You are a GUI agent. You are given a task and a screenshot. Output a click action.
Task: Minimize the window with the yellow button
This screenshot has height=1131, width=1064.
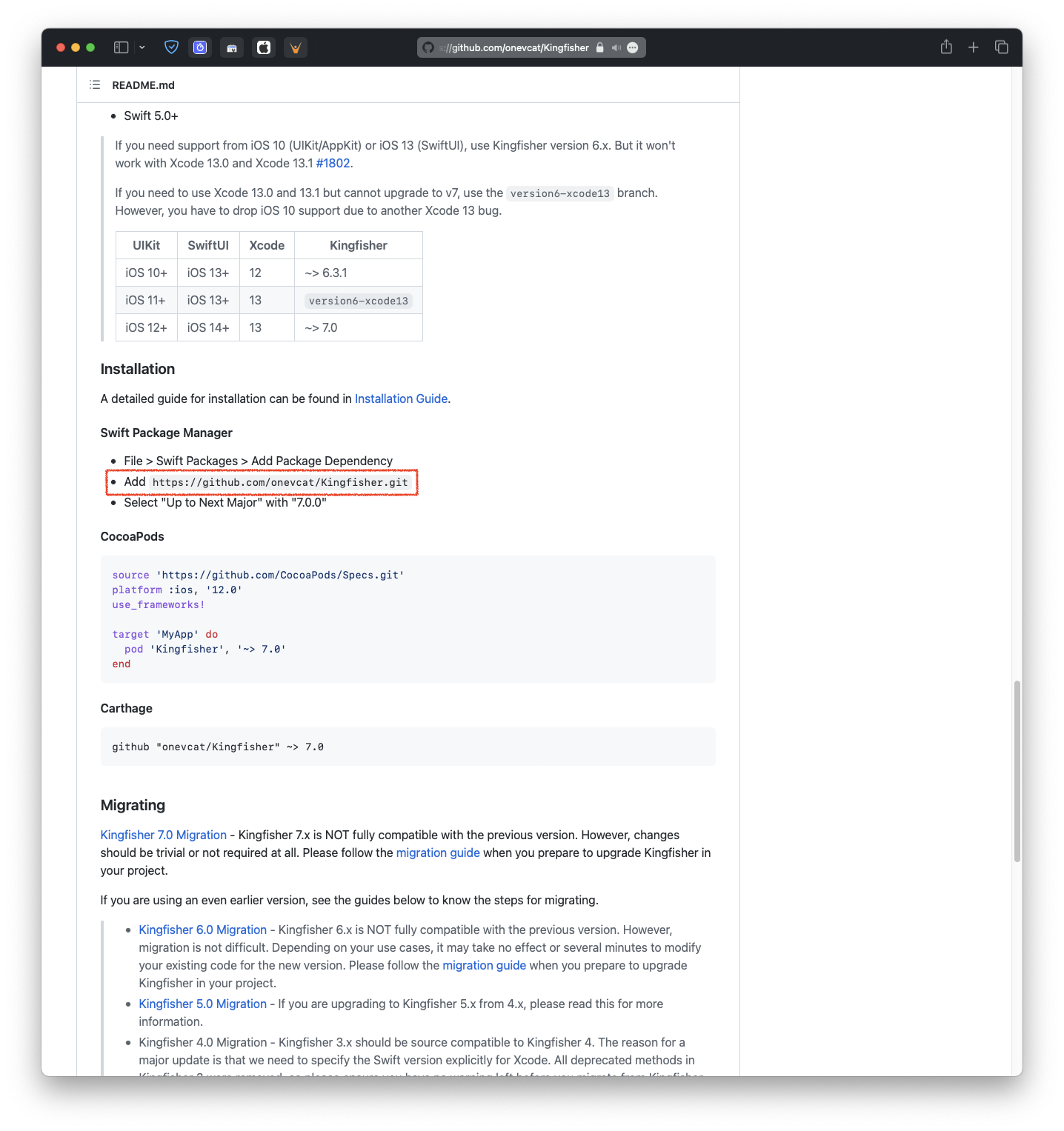(76, 47)
